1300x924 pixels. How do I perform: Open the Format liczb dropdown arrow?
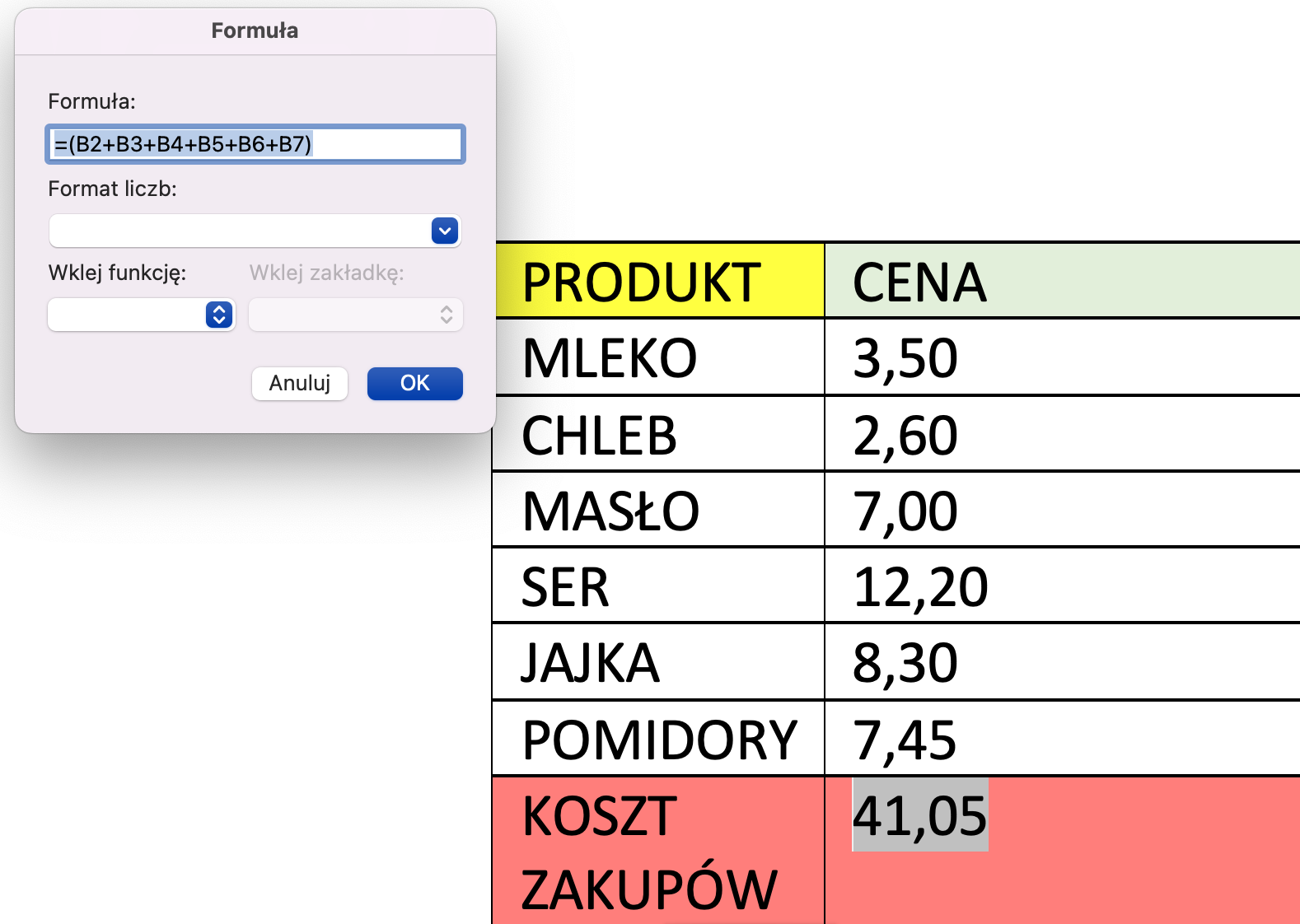pyautogui.click(x=445, y=231)
